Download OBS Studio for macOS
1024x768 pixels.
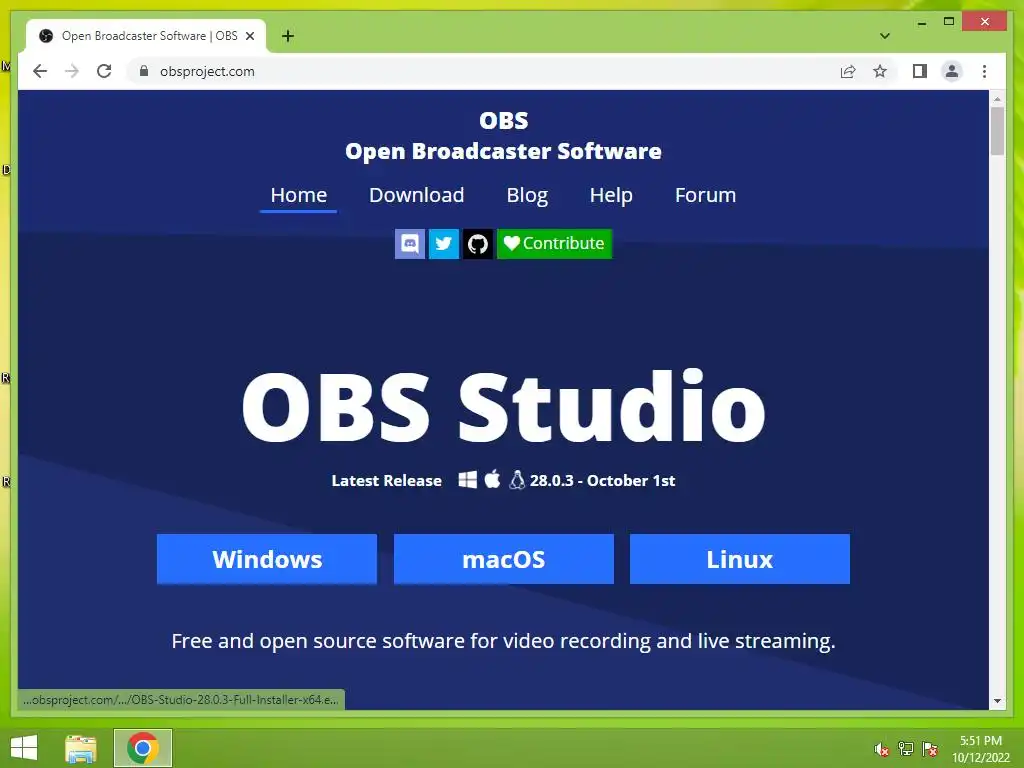[x=504, y=559]
